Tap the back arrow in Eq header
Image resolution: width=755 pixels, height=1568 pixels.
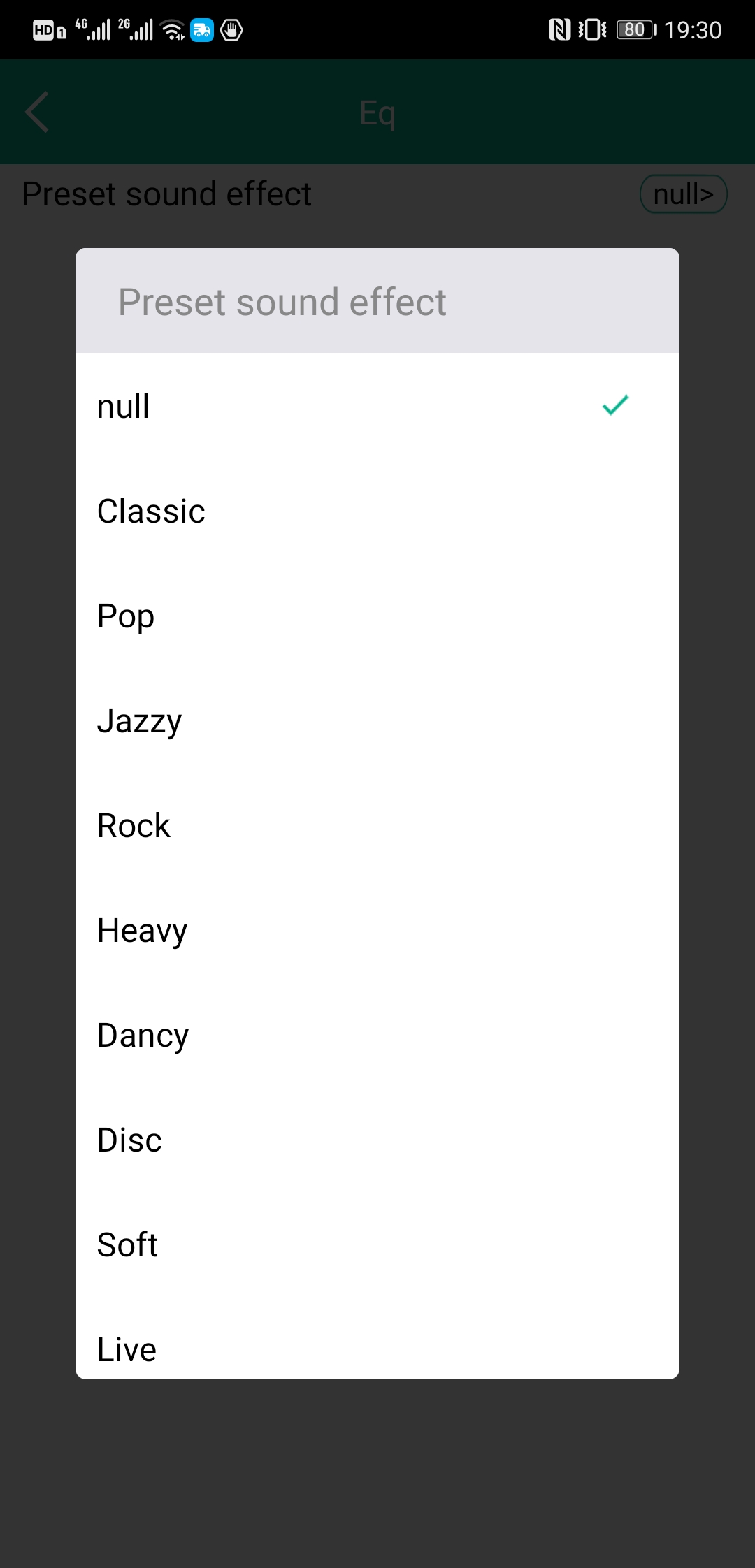pyautogui.click(x=37, y=112)
